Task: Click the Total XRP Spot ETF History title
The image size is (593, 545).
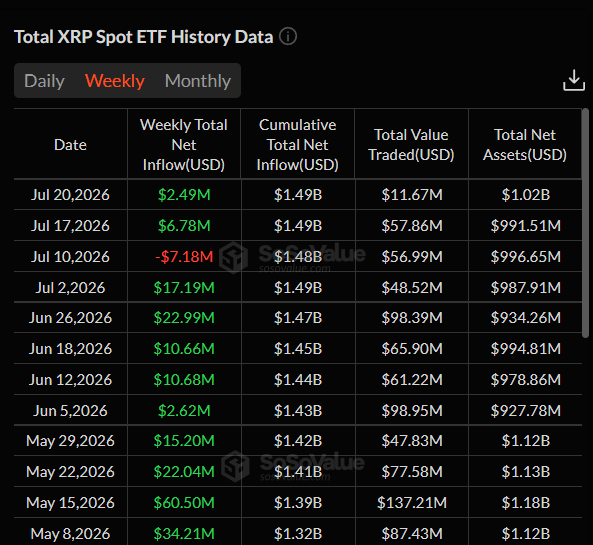Action: tap(144, 37)
